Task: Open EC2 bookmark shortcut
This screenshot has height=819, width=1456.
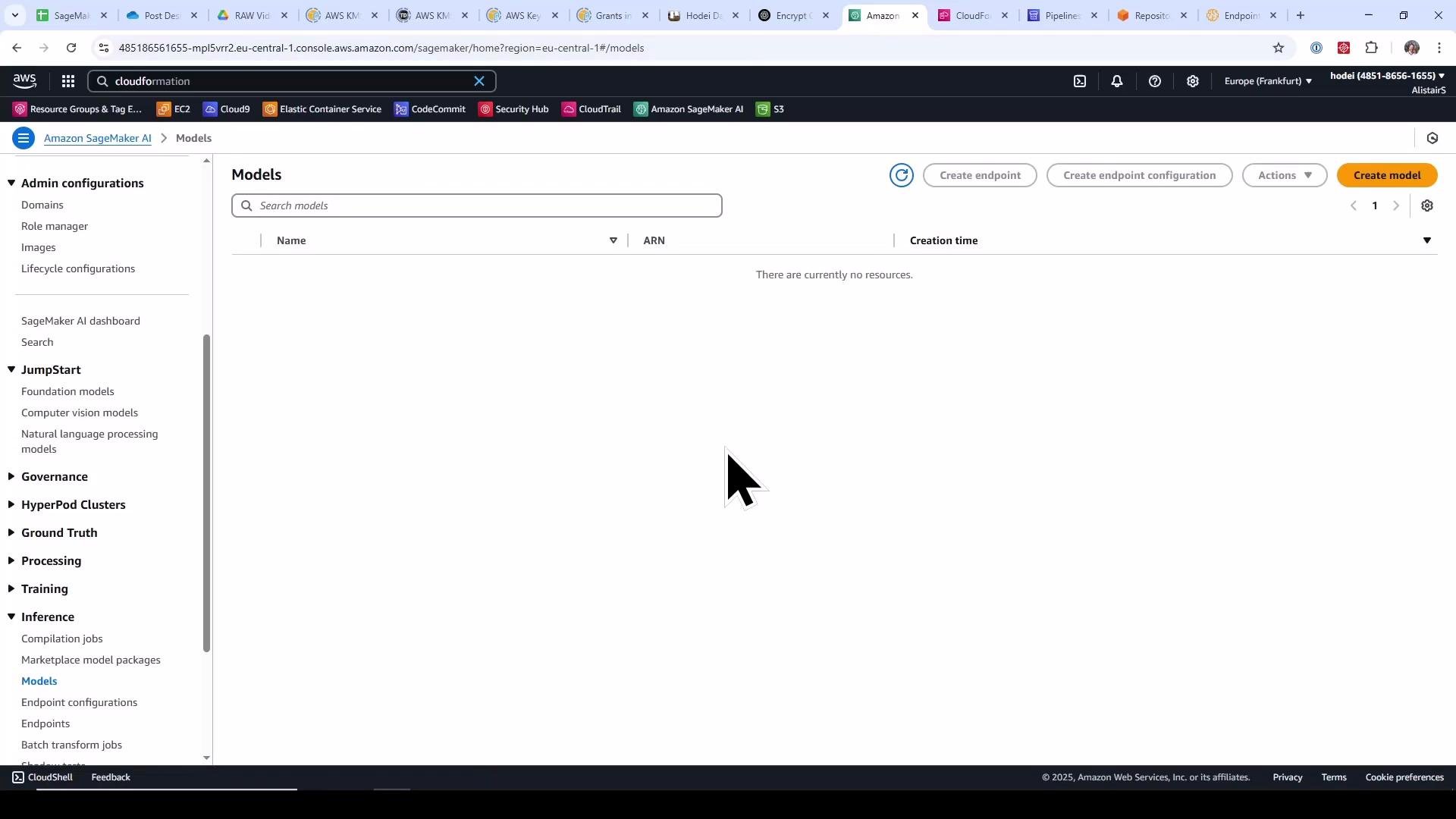Action: pos(174,109)
